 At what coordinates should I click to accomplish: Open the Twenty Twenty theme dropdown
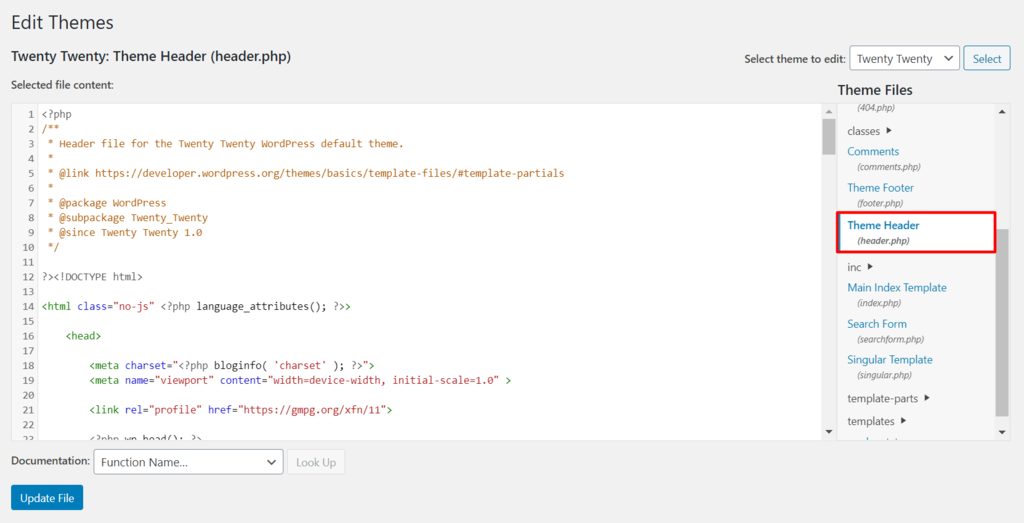[904, 59]
